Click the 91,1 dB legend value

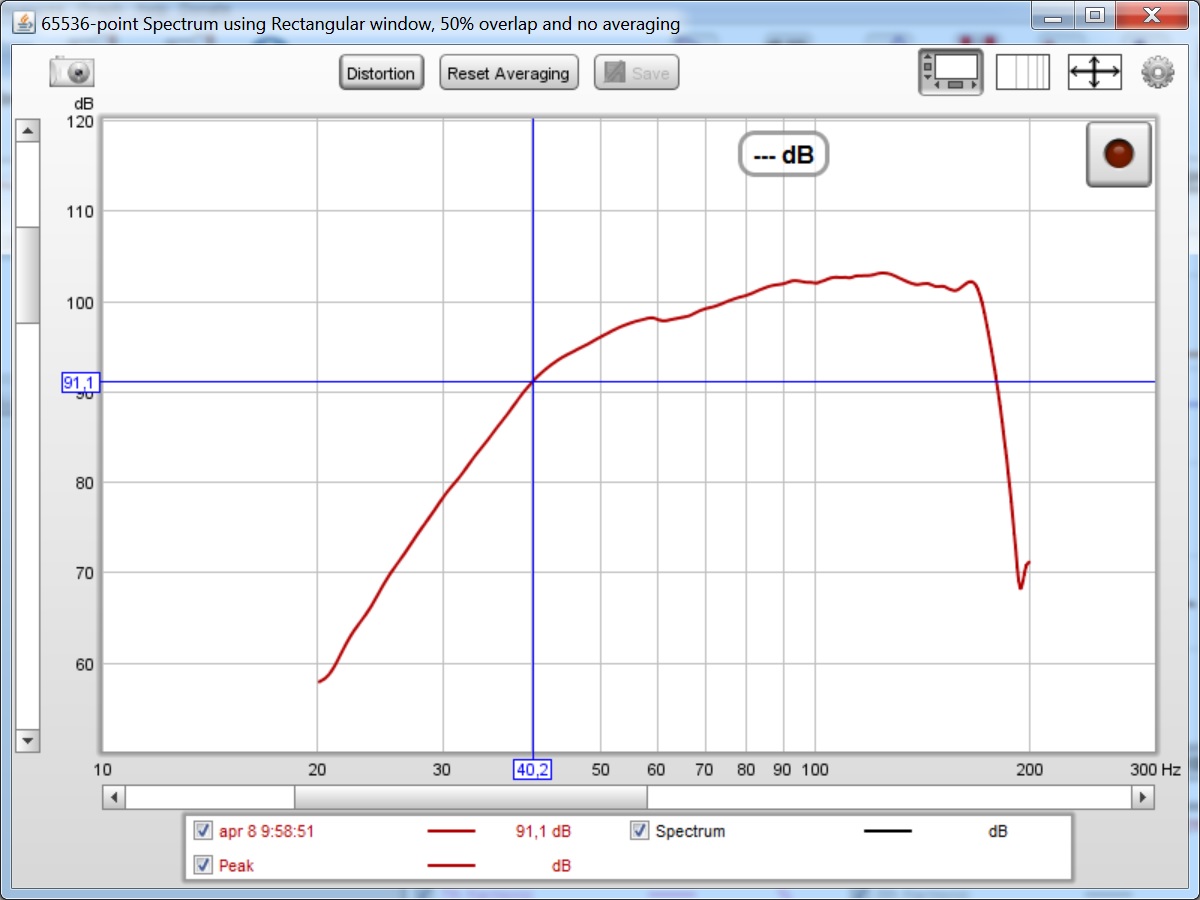click(x=543, y=831)
